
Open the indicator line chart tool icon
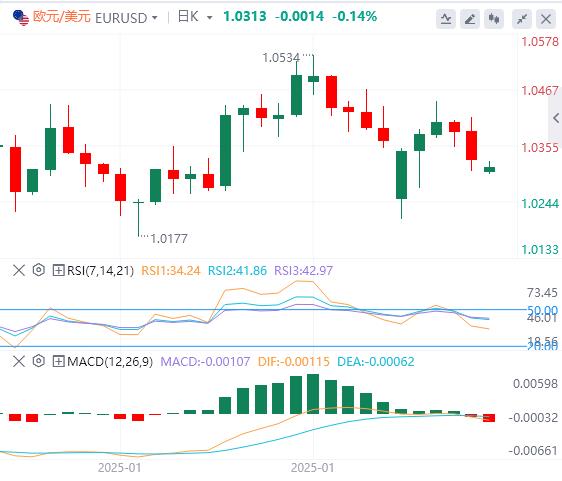(446, 19)
